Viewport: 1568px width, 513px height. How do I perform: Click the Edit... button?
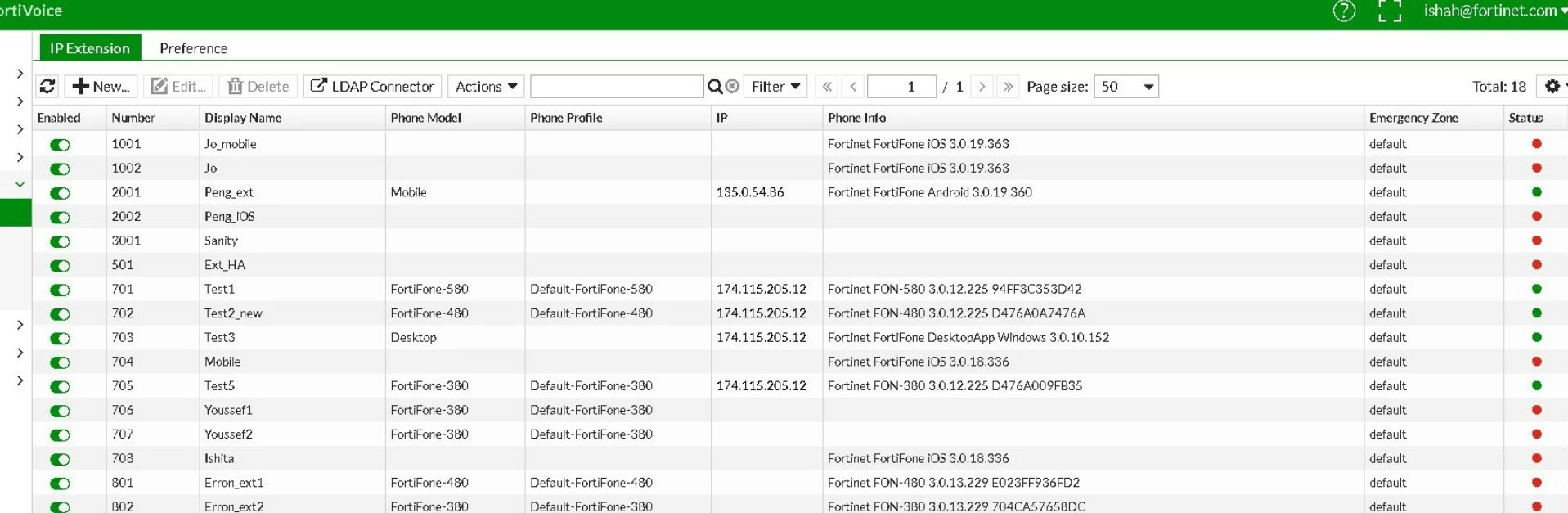tap(178, 86)
